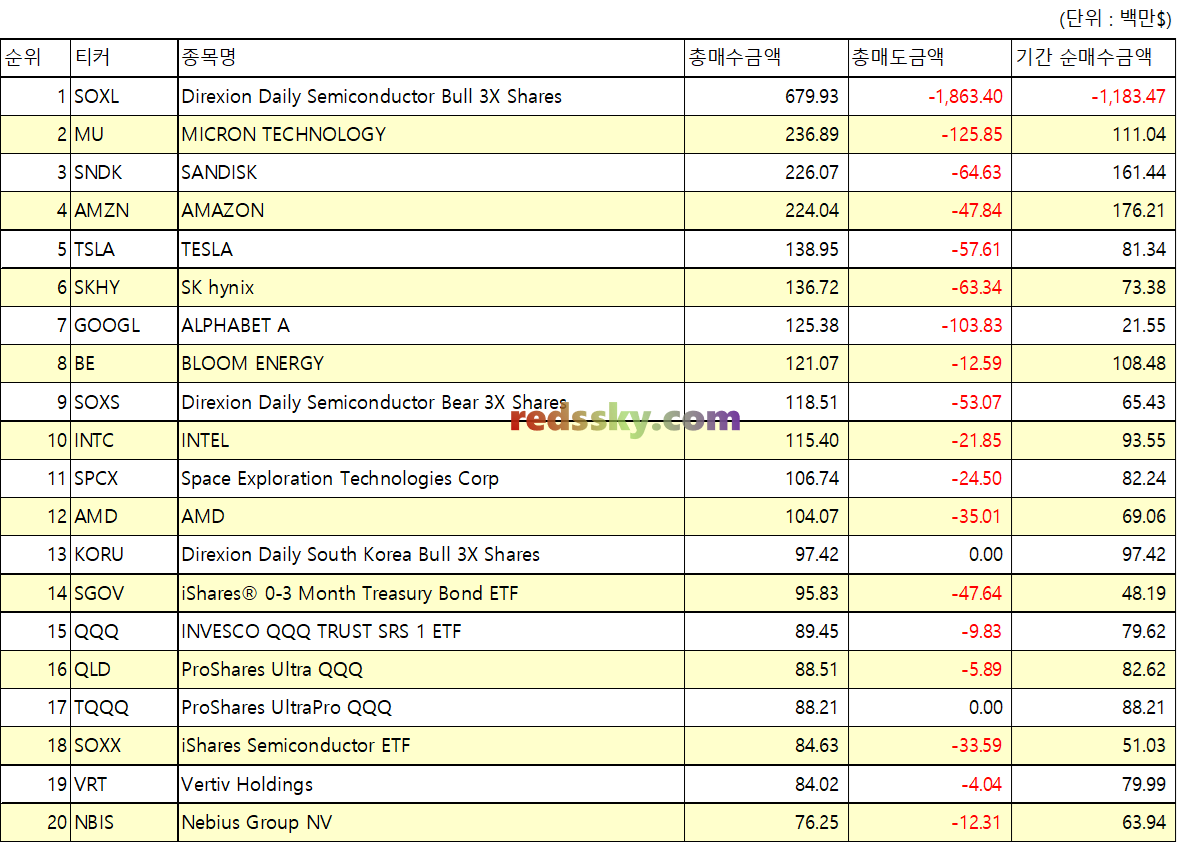Select the sell amount -33.59

(976, 746)
